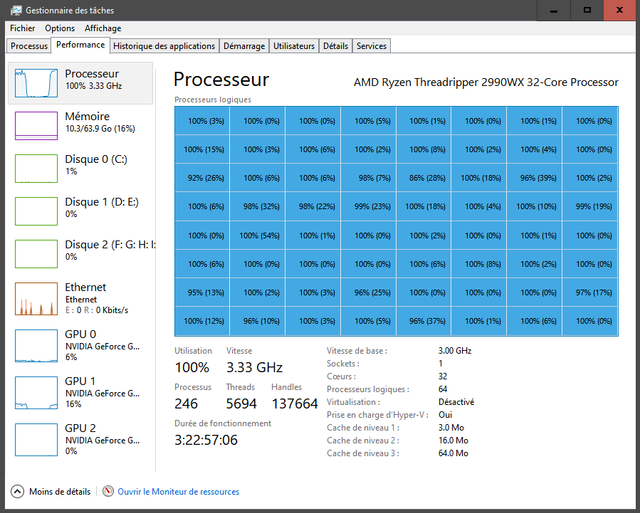Close the Gestionnaire des tâches window
The image size is (640, 513).
click(x=620, y=10)
